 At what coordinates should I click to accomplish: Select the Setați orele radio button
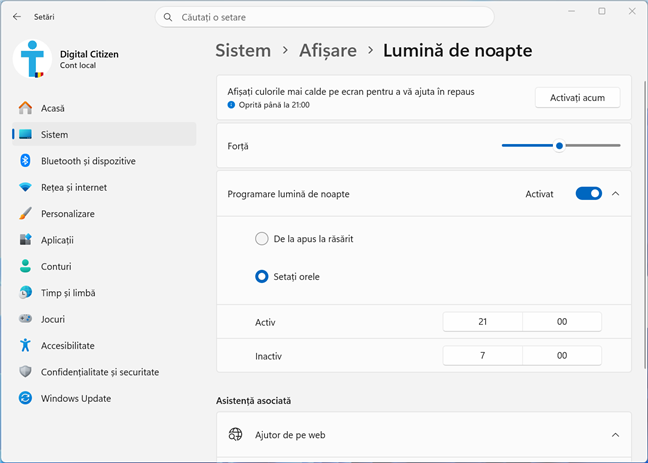tap(262, 277)
